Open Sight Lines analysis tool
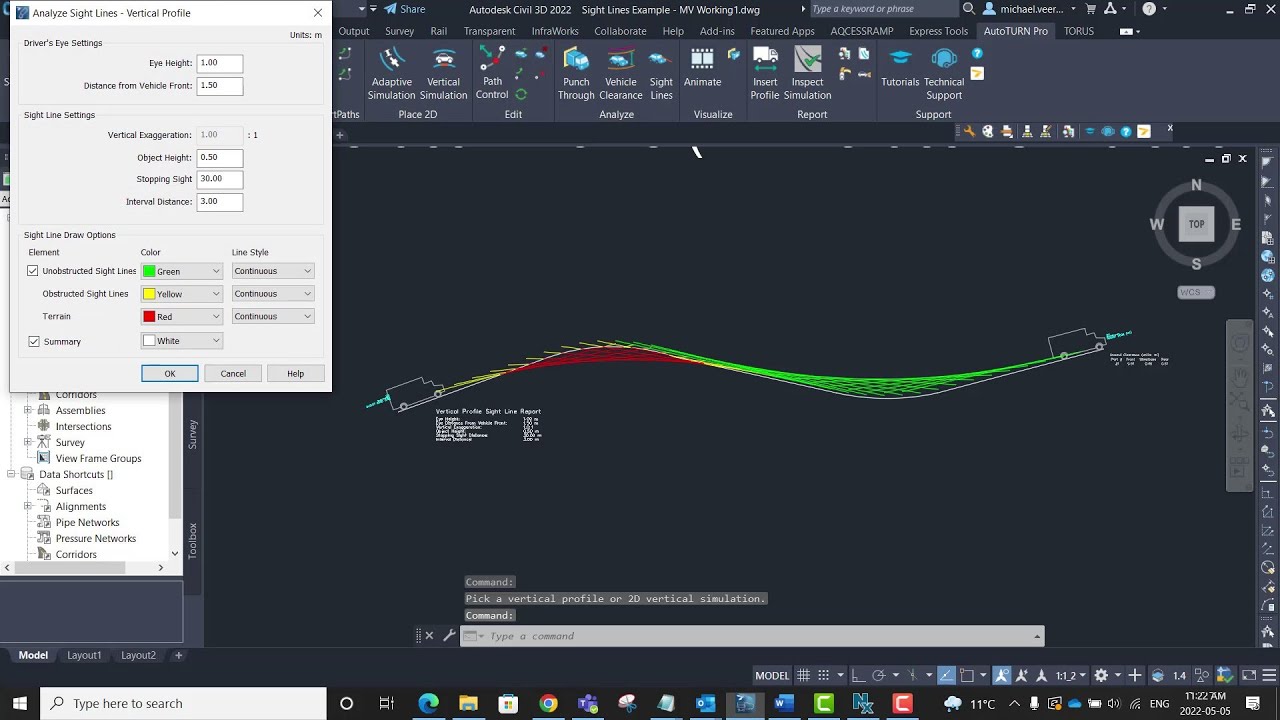This screenshot has width=1280, height=720. tap(661, 73)
